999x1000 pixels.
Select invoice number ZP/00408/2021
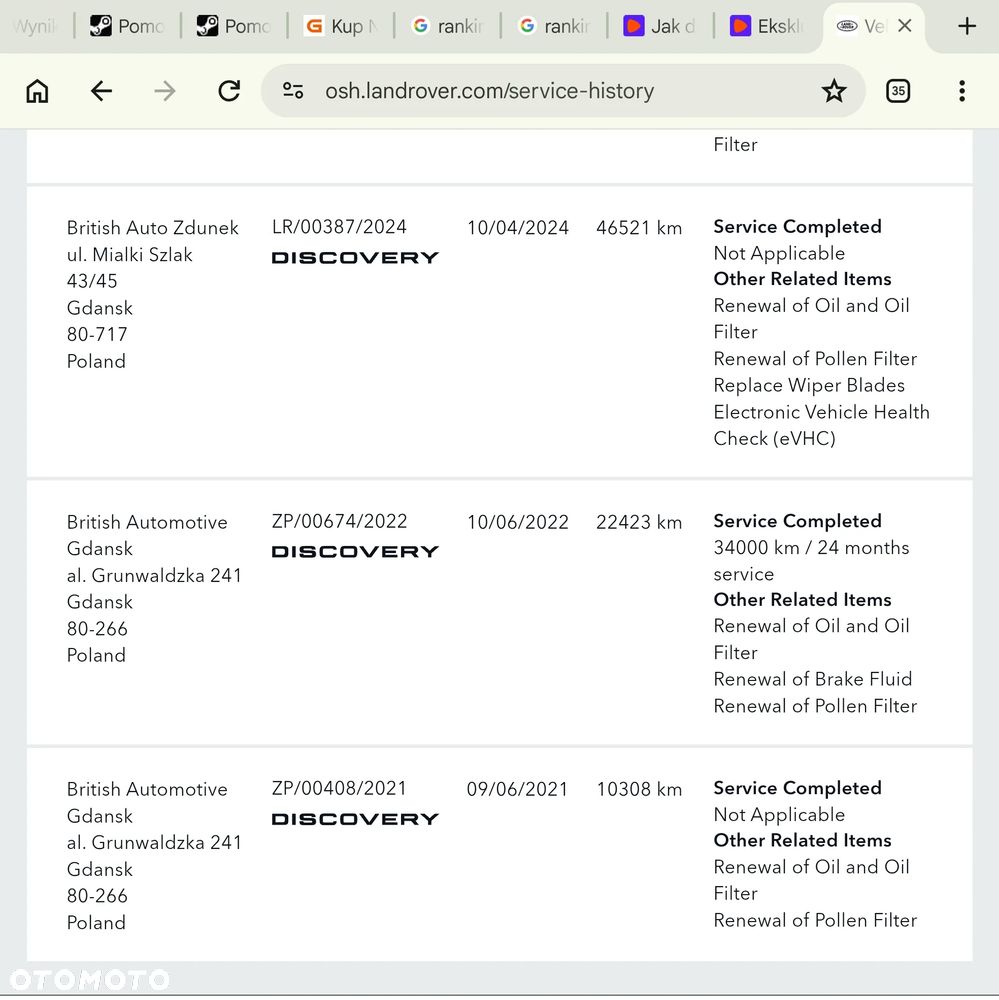(339, 788)
